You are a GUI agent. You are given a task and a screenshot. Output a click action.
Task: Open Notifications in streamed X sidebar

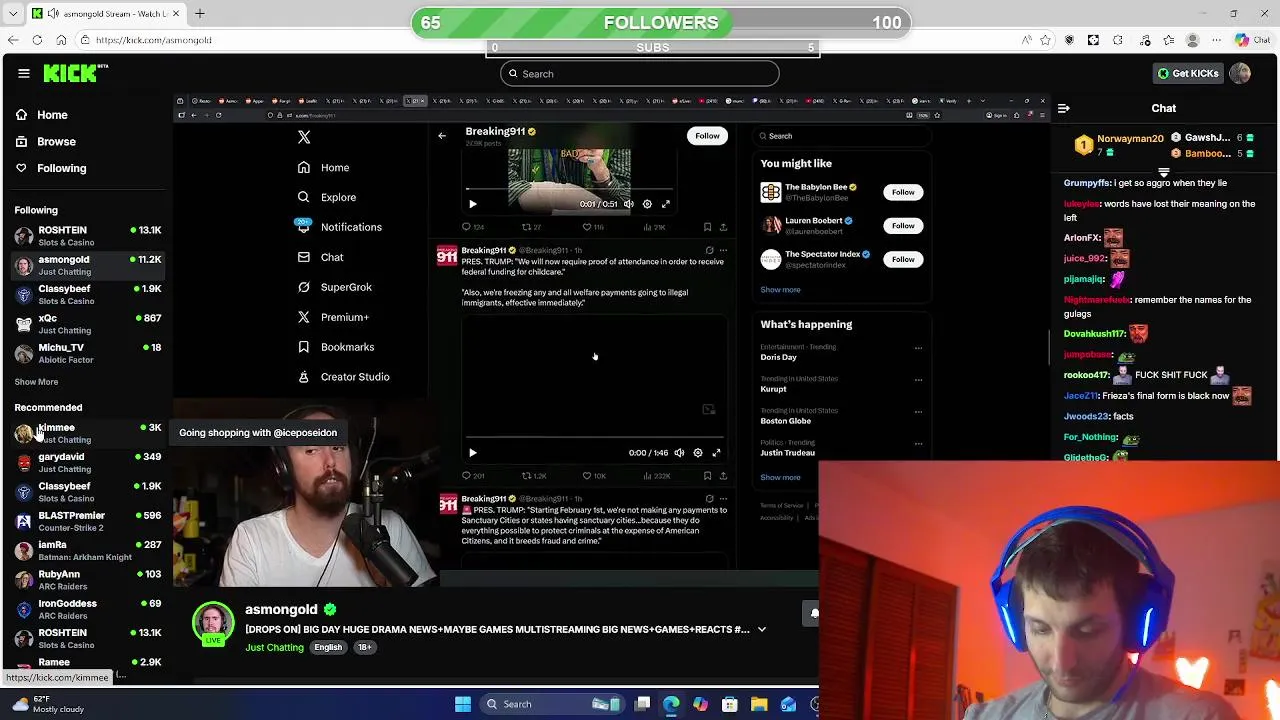[x=340, y=227]
